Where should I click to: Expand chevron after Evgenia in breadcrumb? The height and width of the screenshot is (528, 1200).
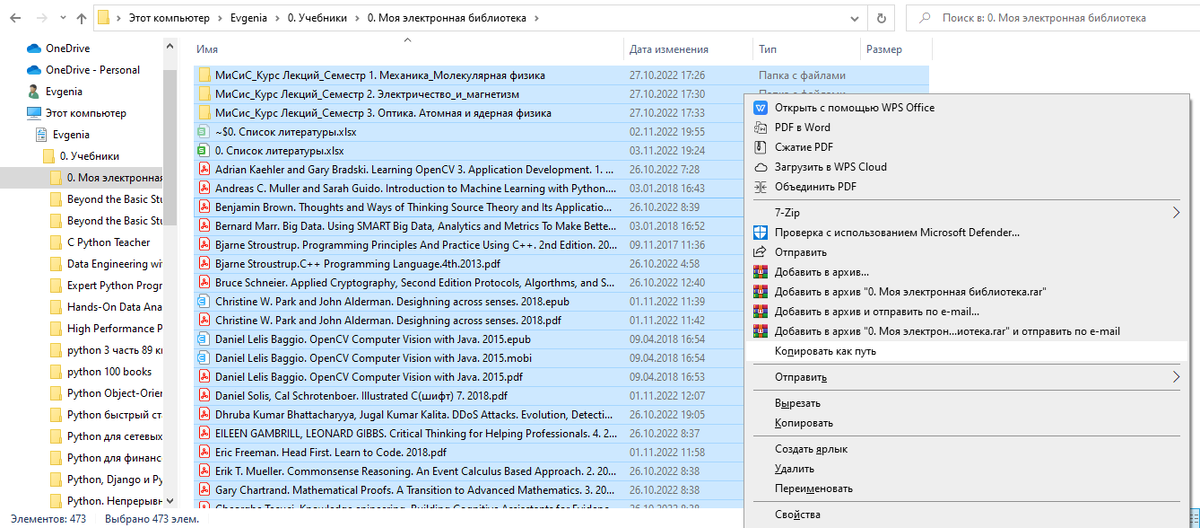[278, 18]
